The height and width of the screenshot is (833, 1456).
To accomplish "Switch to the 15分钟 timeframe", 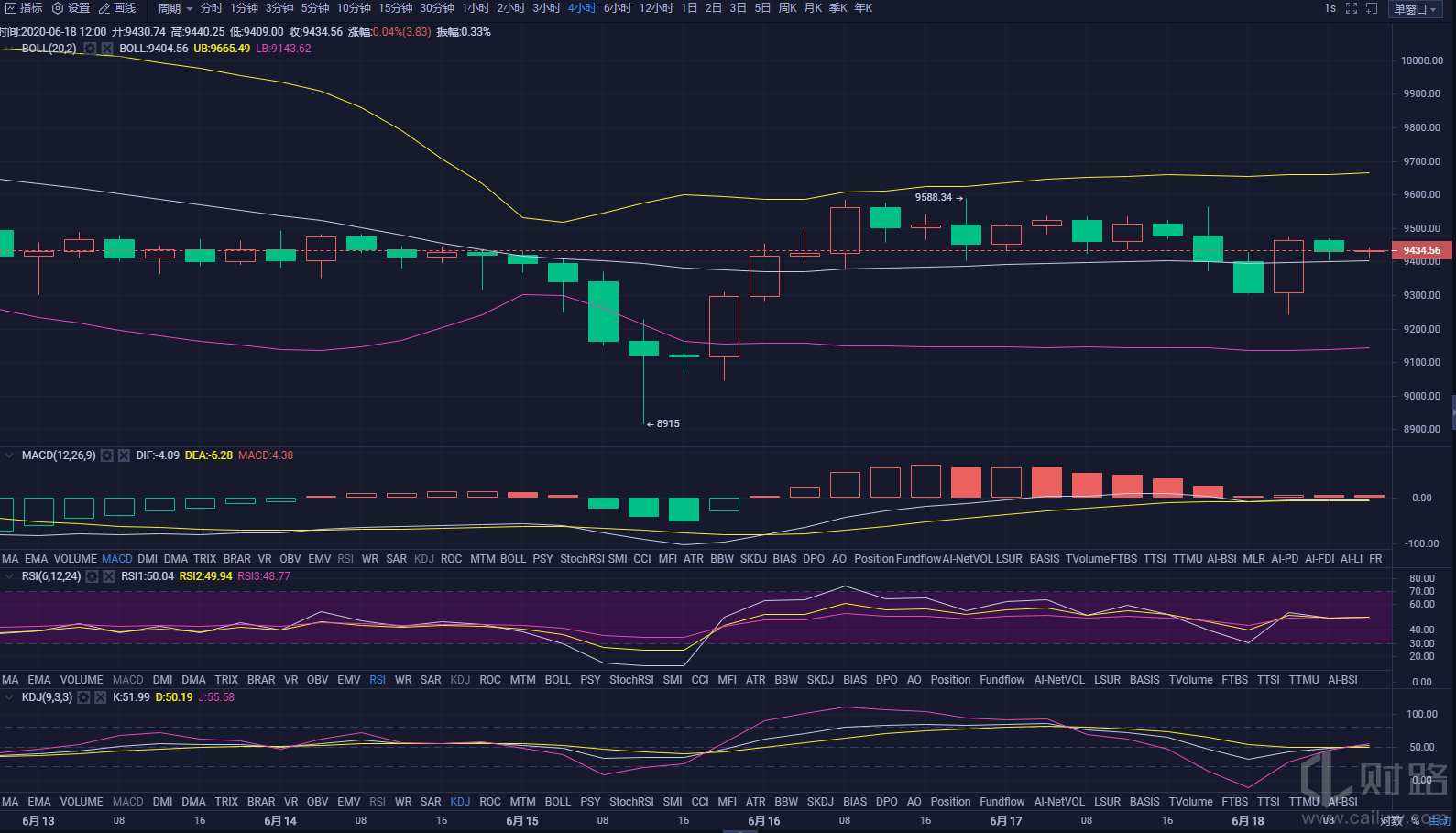I will [395, 8].
